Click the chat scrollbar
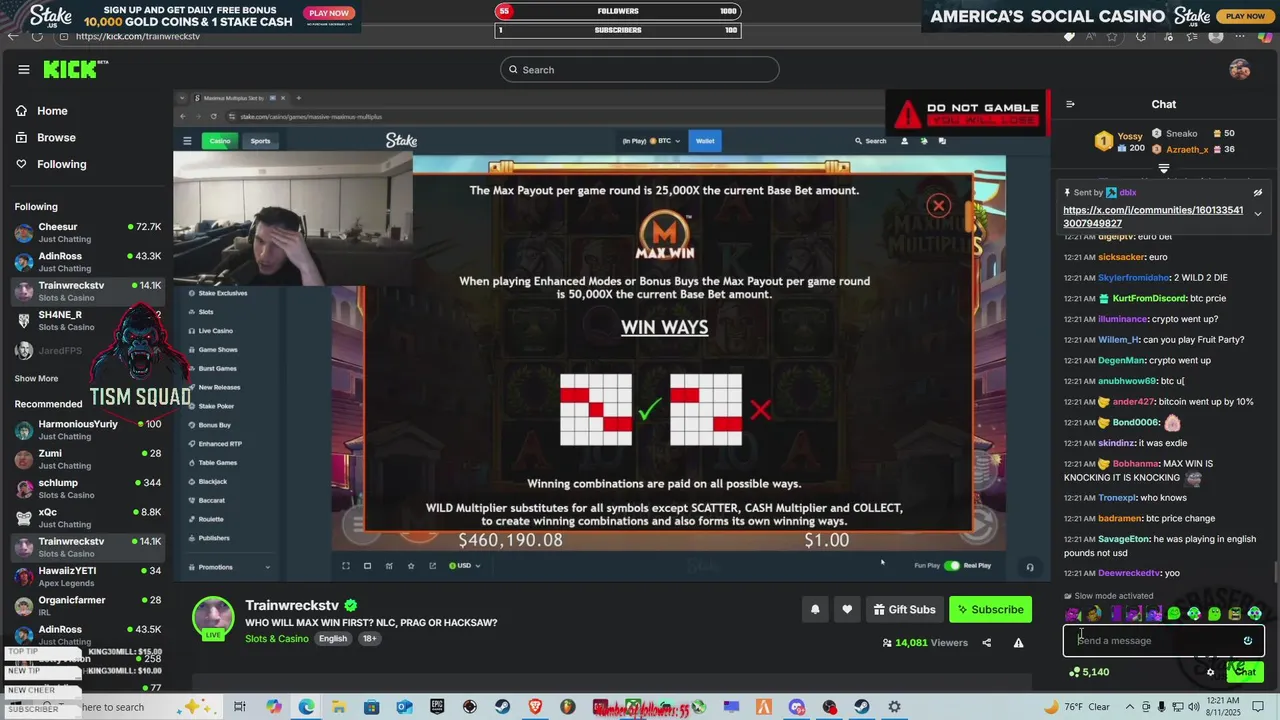Screen dimensions: 1280x720 pos(1275,572)
